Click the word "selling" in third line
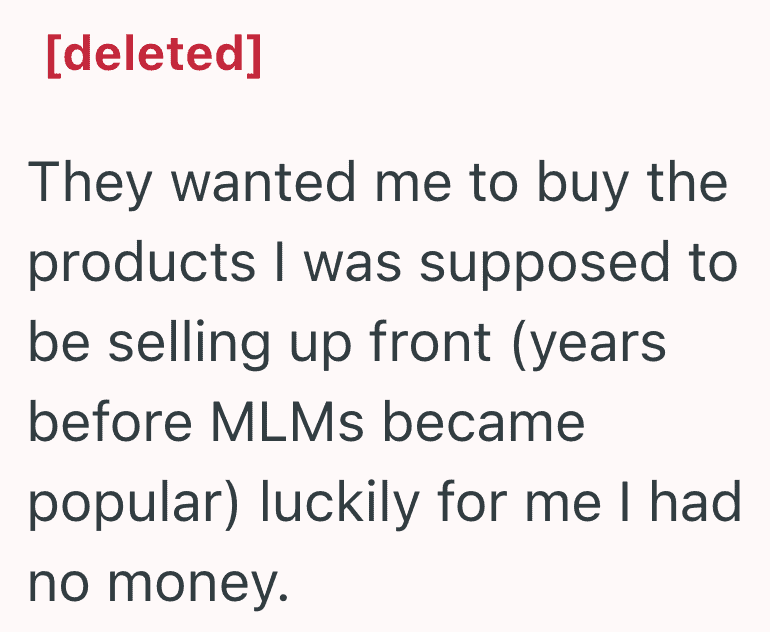 pyautogui.click(x=189, y=344)
